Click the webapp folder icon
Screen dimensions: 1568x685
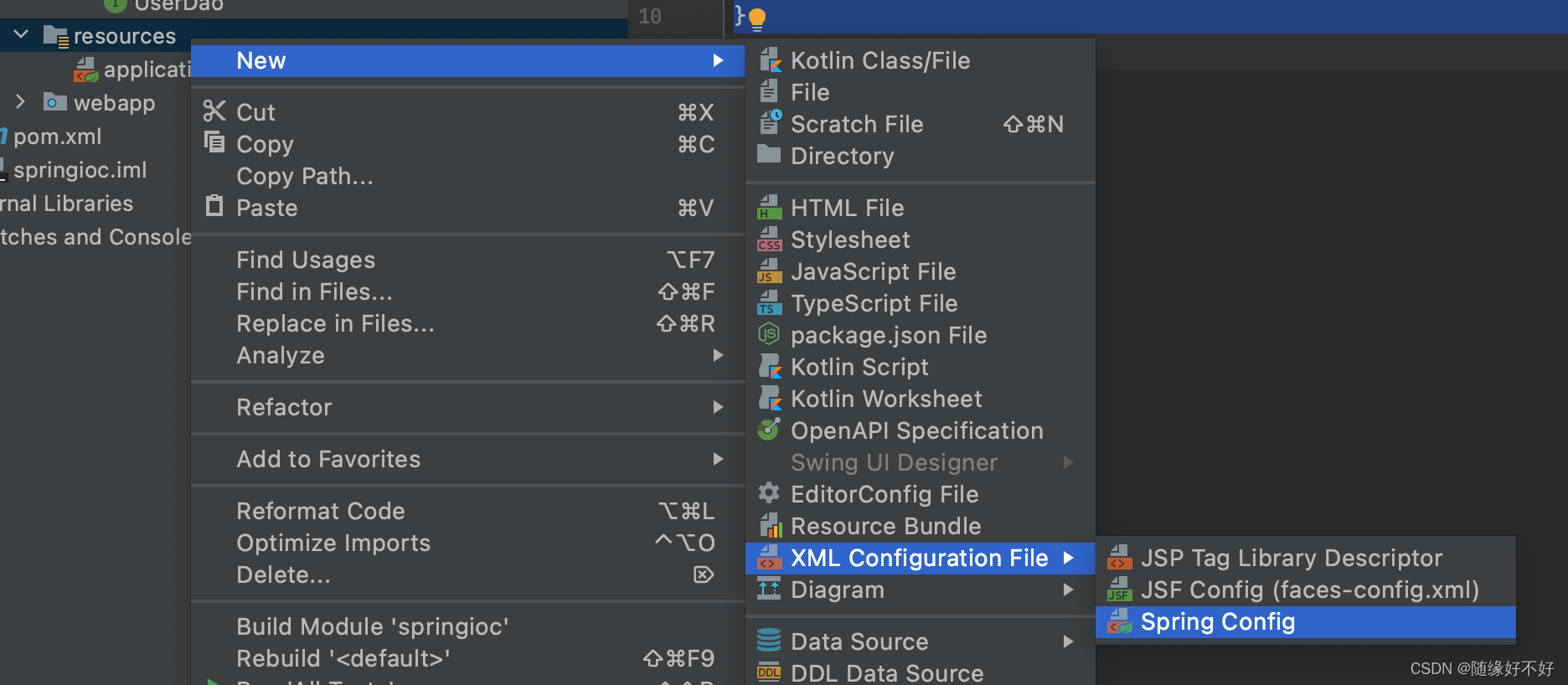click(x=55, y=102)
